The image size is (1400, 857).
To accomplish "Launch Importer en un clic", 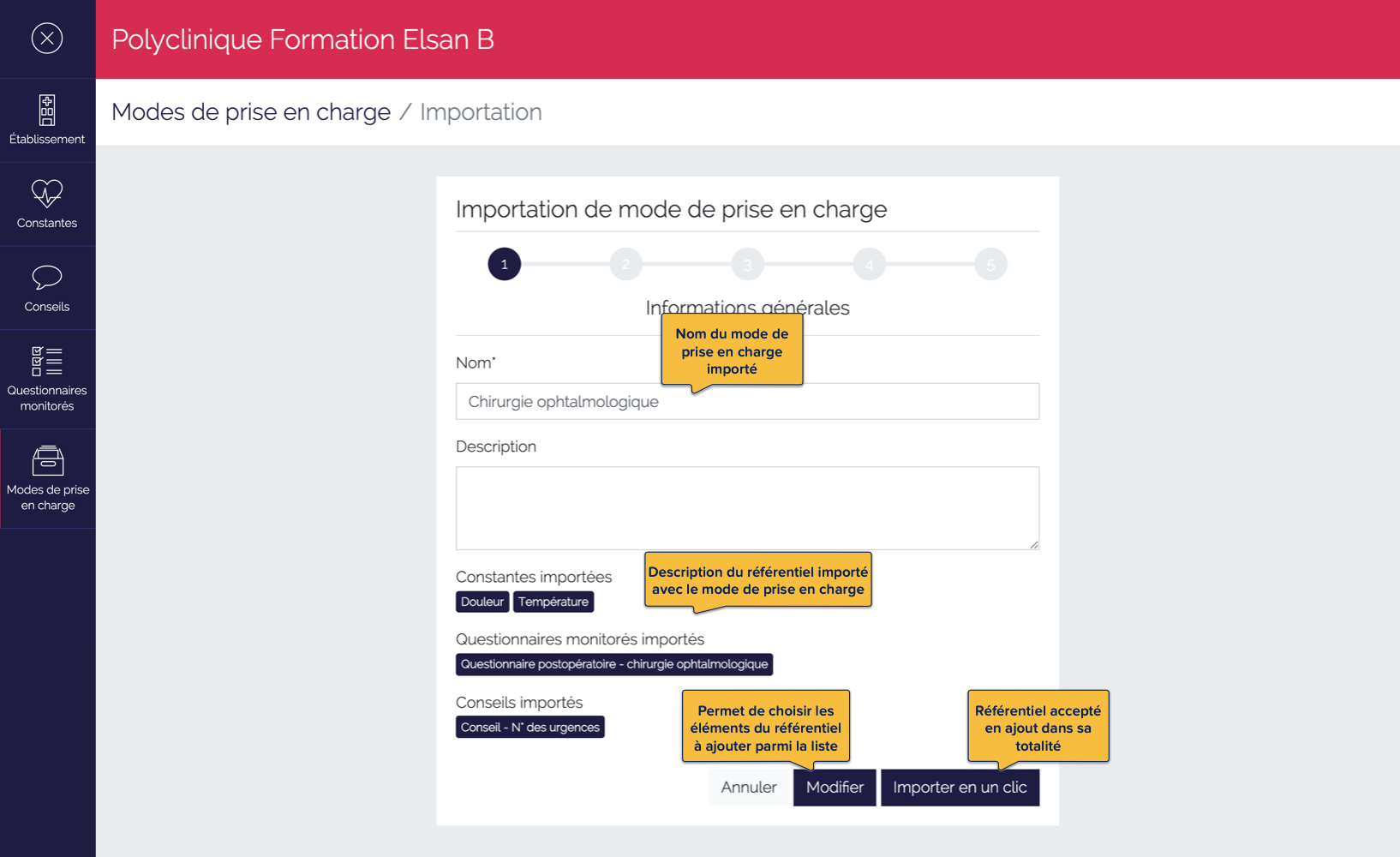I will coord(960,787).
